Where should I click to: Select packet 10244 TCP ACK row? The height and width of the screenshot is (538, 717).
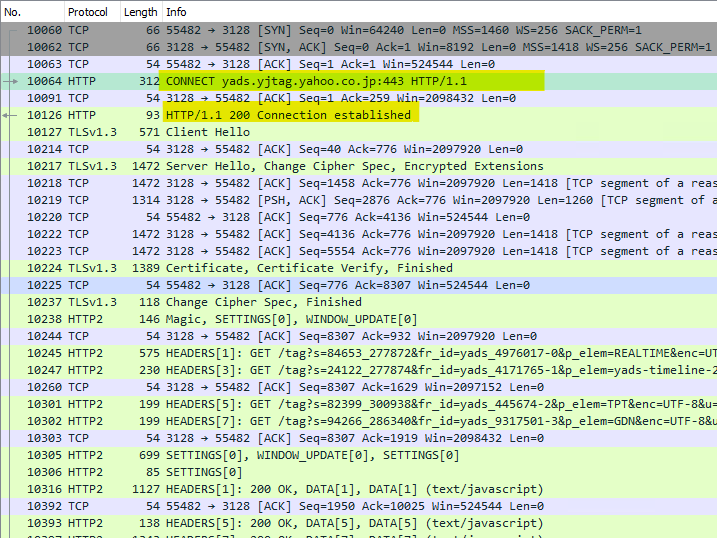358,336
